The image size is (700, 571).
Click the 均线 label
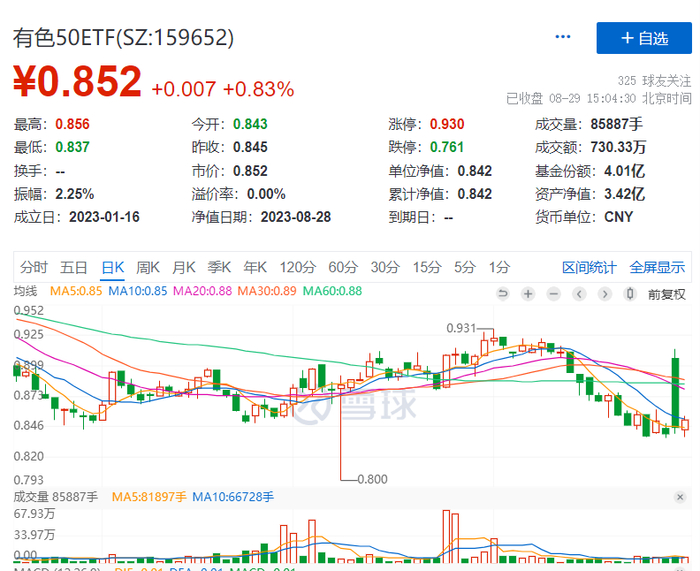[25, 291]
